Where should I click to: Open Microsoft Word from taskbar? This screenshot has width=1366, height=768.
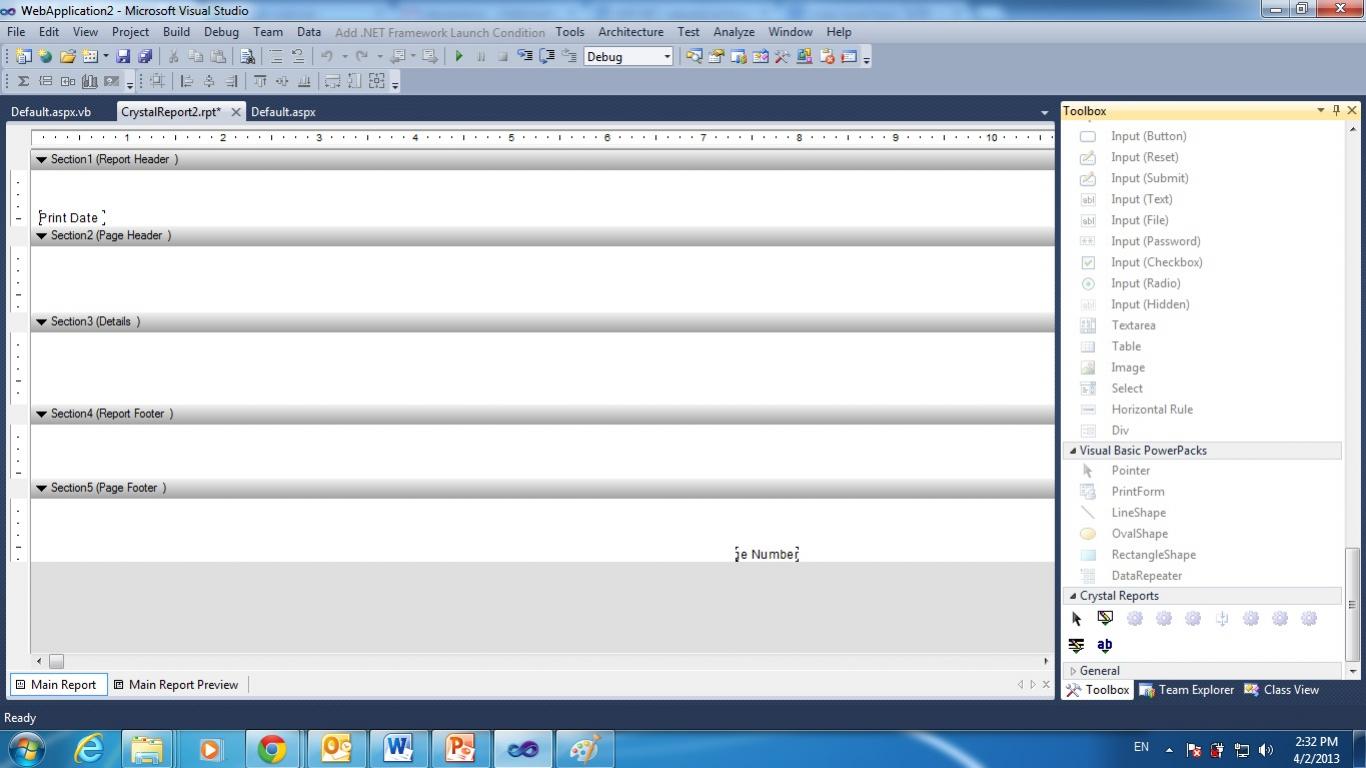click(398, 748)
